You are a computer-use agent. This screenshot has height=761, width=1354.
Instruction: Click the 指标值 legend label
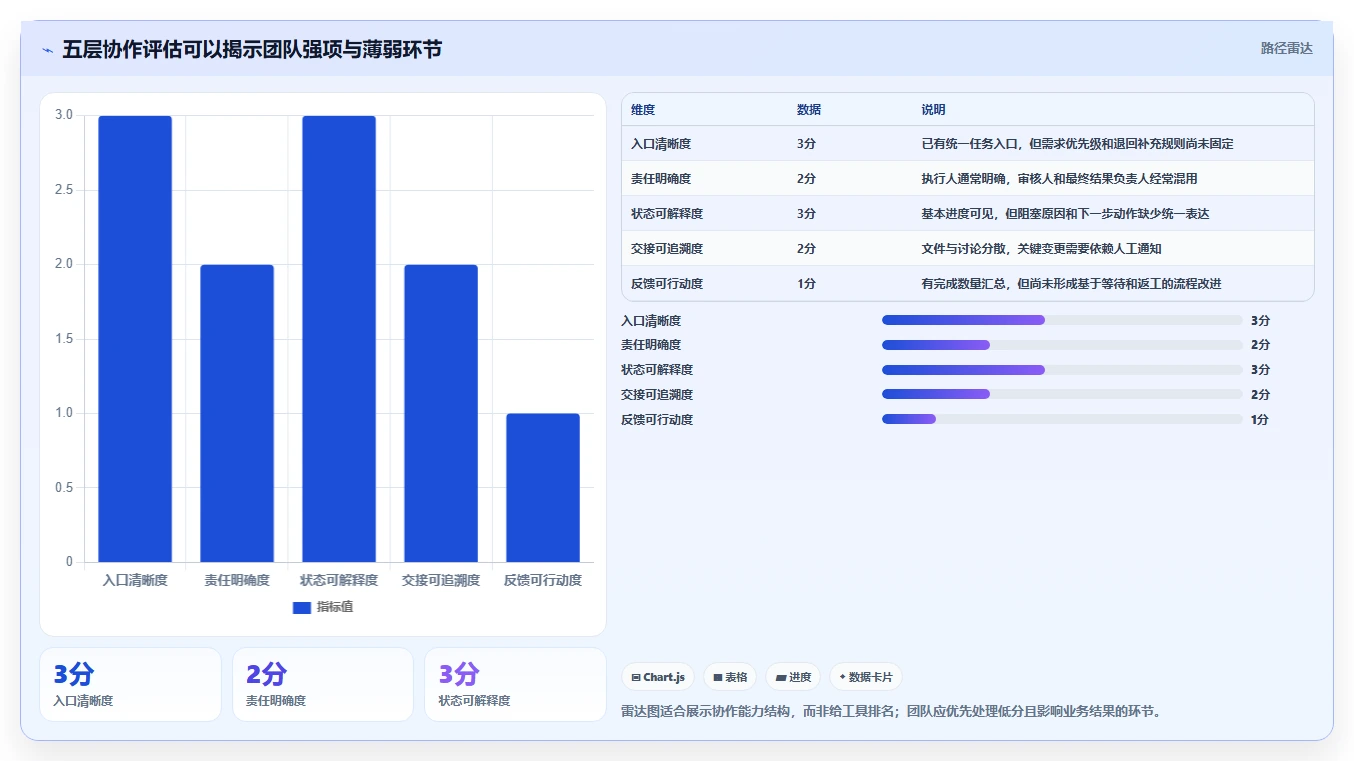(335, 607)
